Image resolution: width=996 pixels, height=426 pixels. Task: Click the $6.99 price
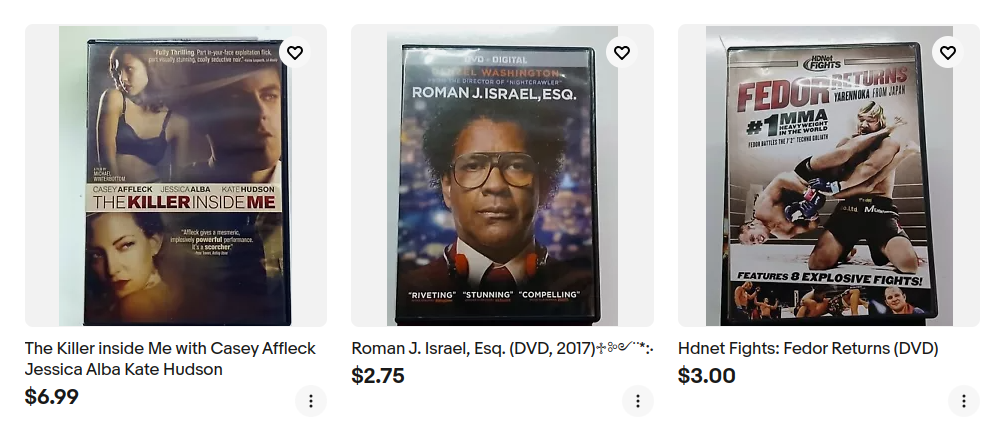52,397
